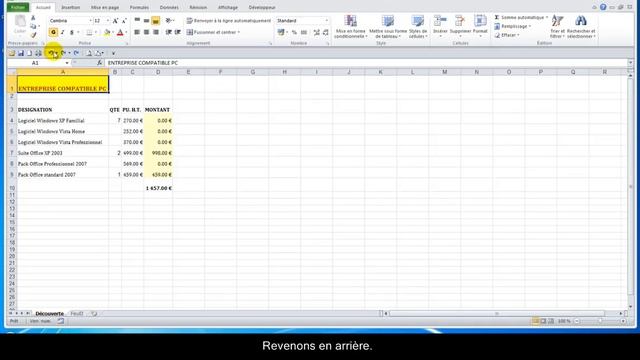Apply the red font color A

(x=120, y=32)
